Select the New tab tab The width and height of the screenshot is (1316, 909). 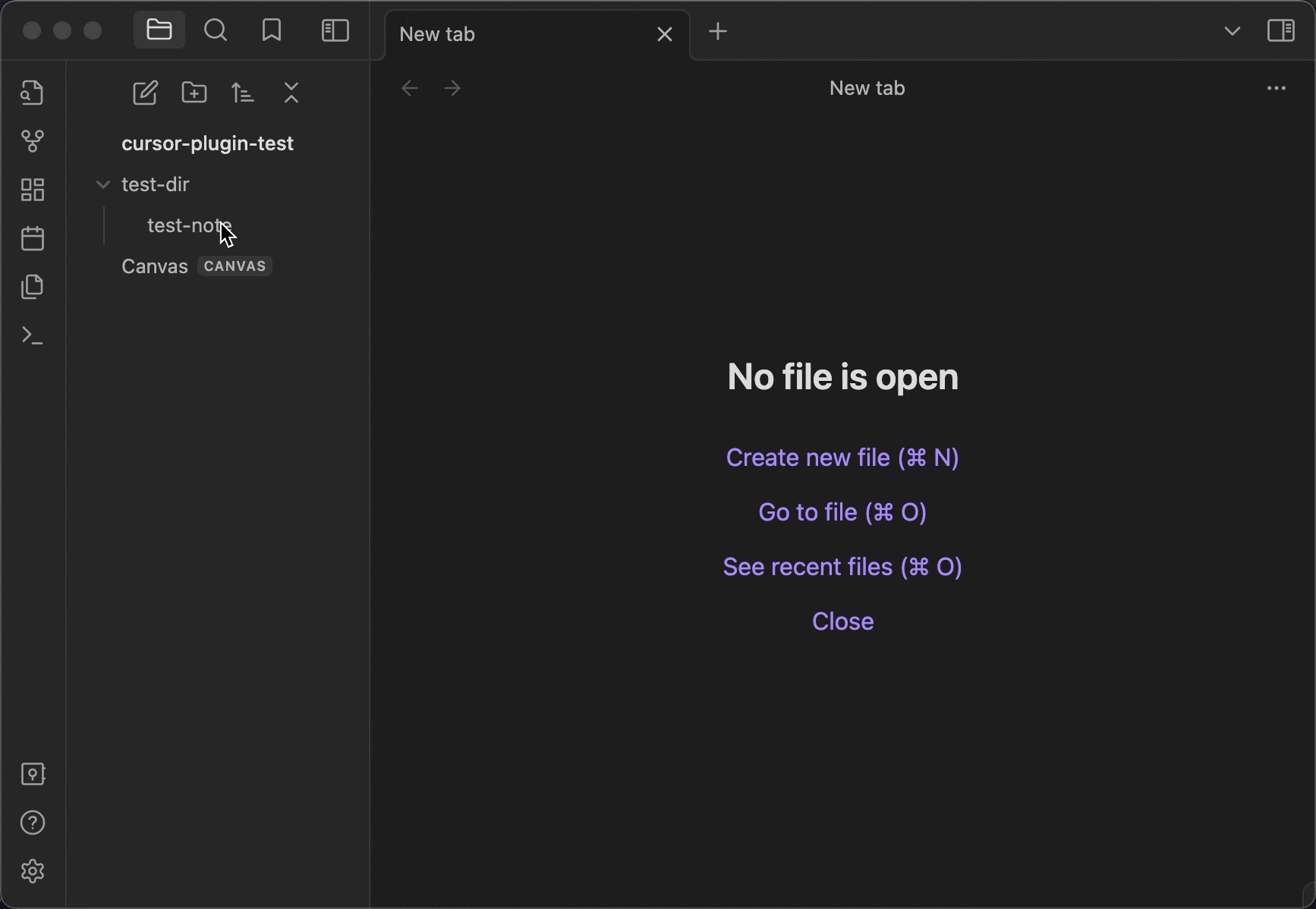537,34
